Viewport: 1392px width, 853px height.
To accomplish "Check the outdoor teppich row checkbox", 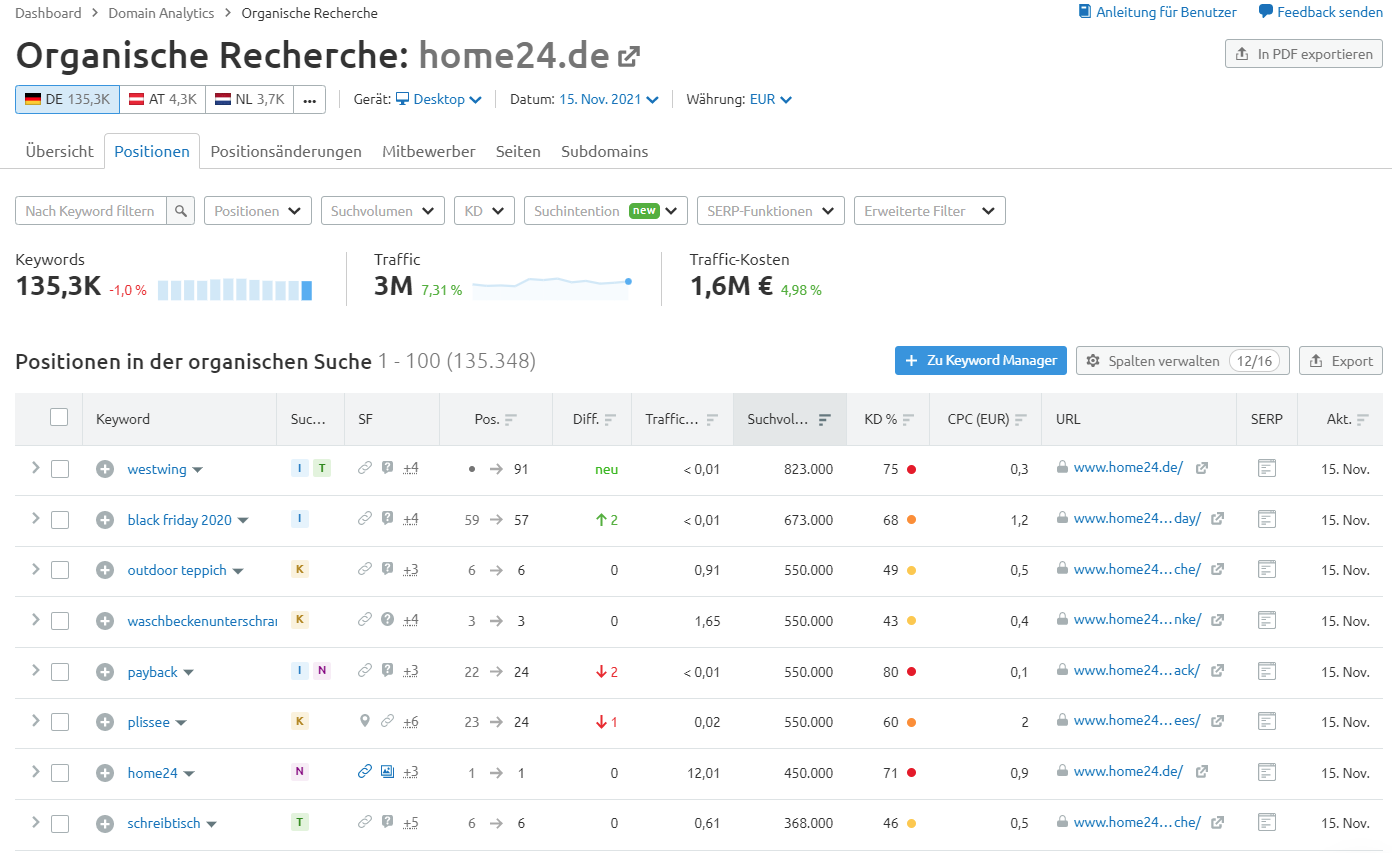I will [x=60, y=570].
